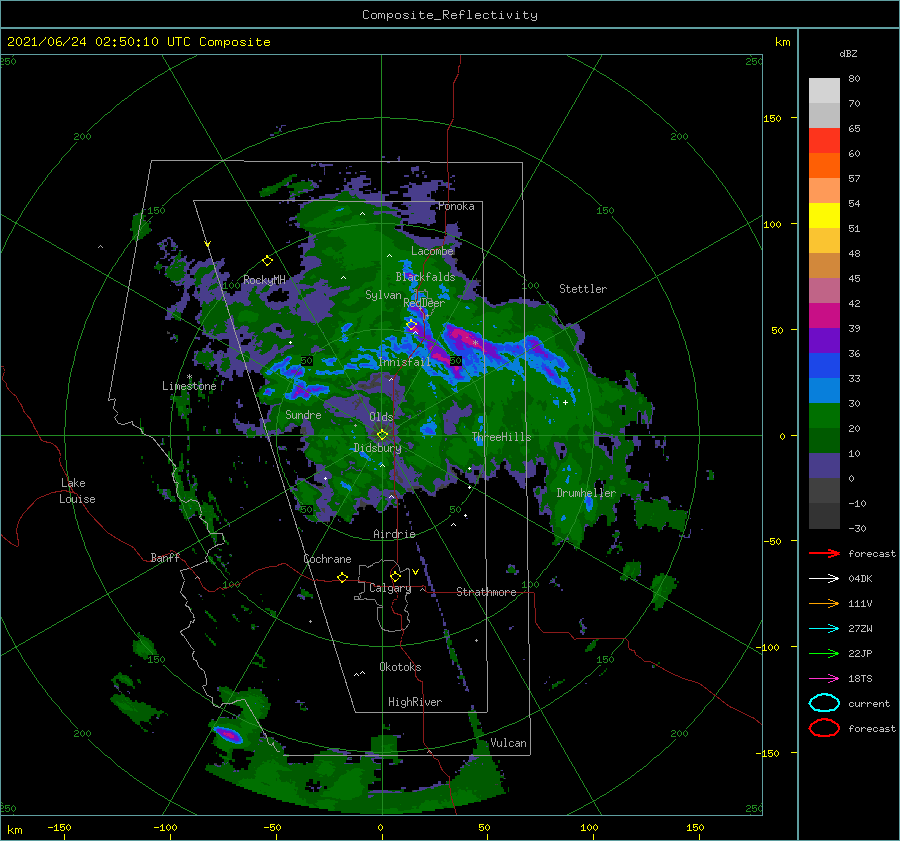Click the green 22JP arrow icon
This screenshot has width=900, height=841.
824,653
